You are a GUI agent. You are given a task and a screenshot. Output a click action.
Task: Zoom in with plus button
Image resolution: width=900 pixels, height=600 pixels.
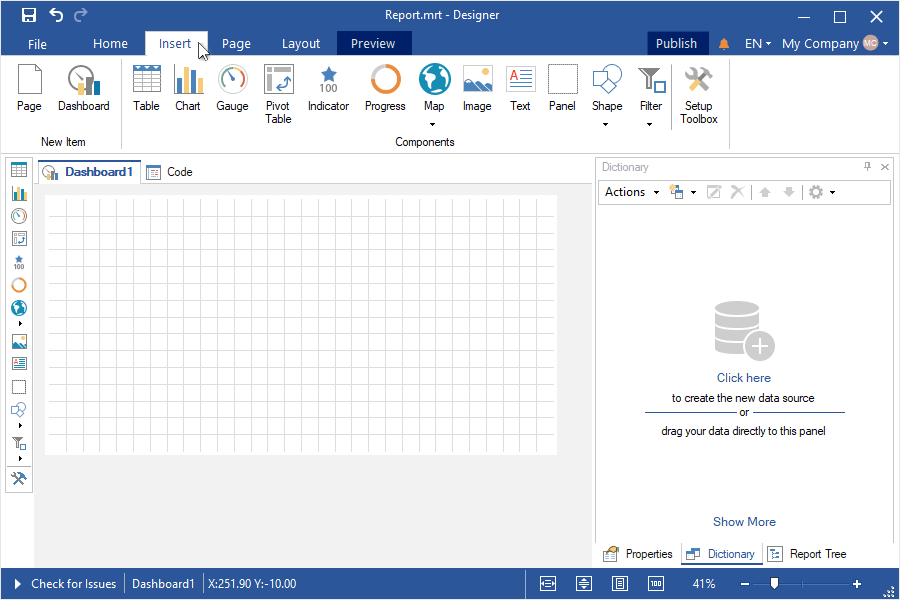(x=857, y=584)
